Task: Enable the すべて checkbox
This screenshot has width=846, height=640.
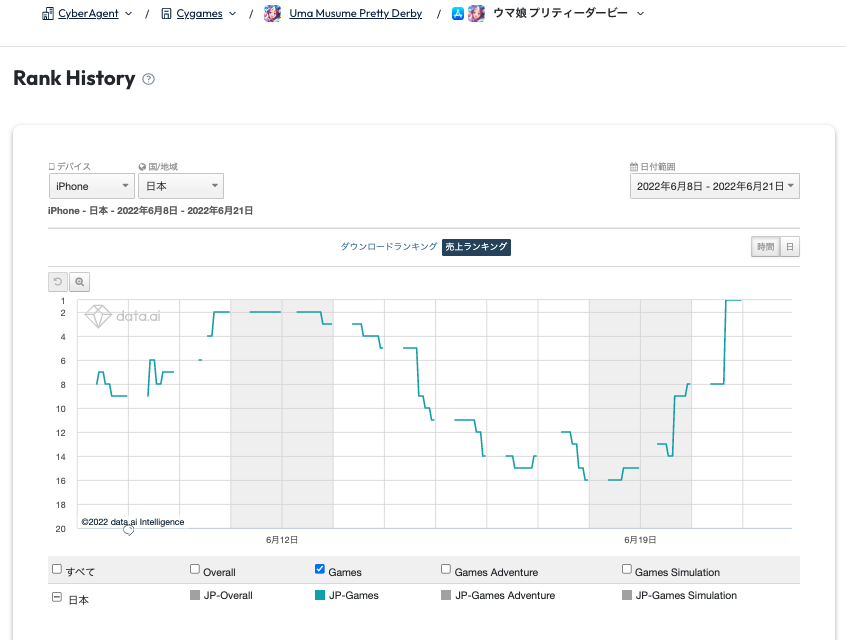Action: (57, 569)
